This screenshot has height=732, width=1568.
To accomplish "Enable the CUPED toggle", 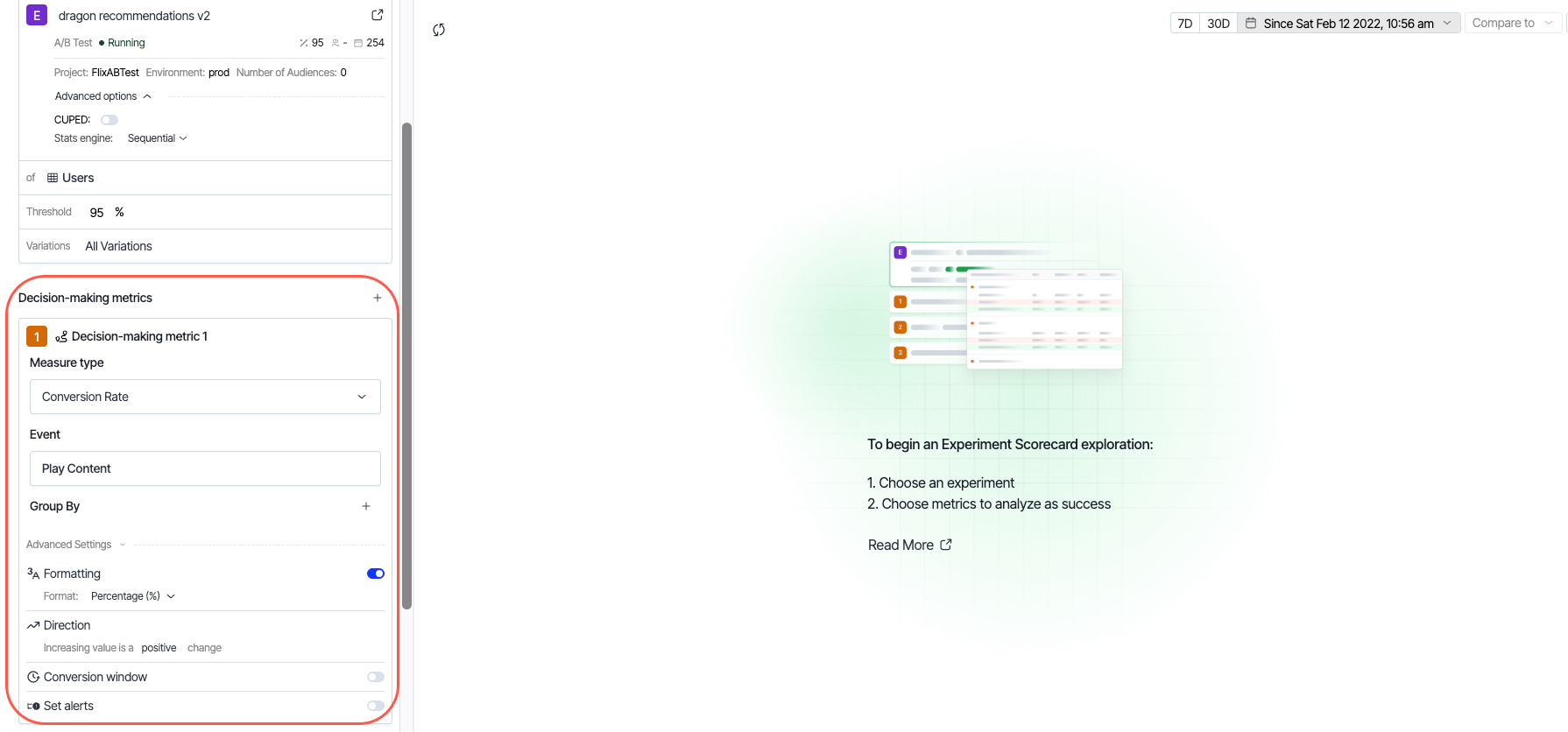I will click(x=109, y=120).
